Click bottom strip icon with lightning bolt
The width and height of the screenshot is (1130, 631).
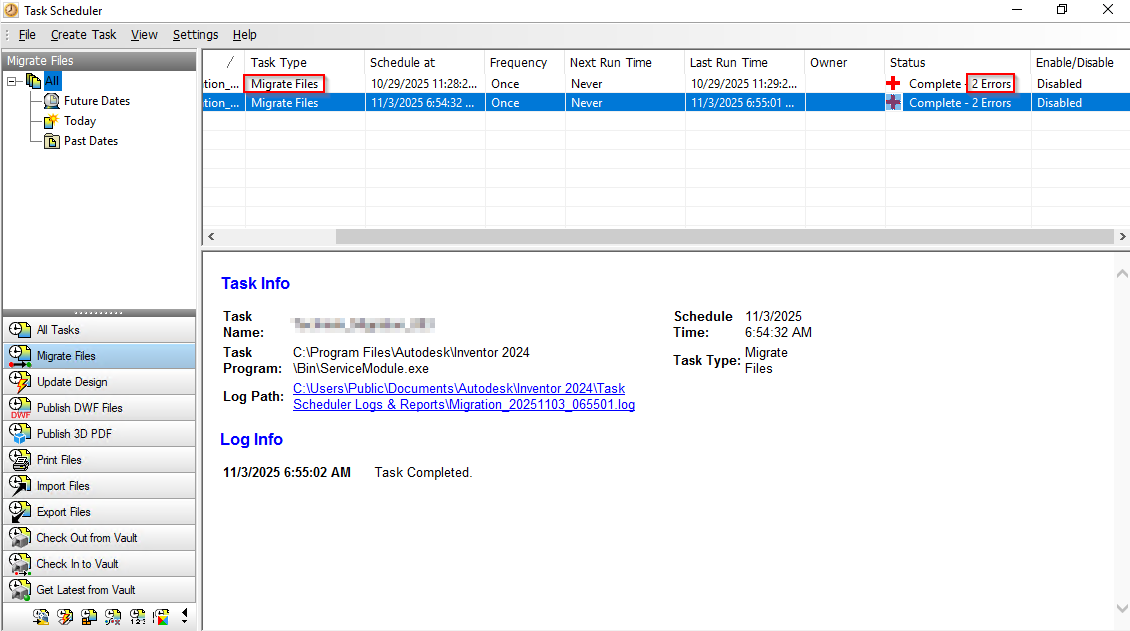pos(65,617)
